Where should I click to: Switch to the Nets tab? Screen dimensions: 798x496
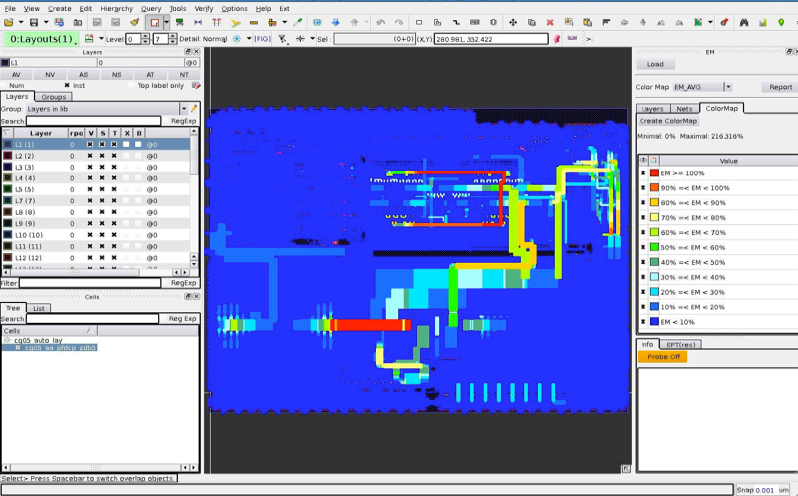684,108
